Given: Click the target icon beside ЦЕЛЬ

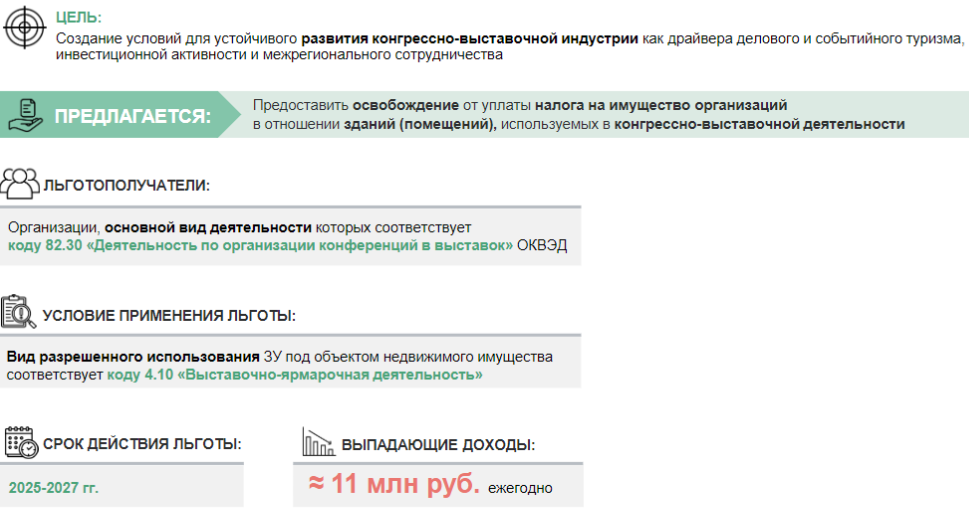Looking at the screenshot, I should pos(25,27).
